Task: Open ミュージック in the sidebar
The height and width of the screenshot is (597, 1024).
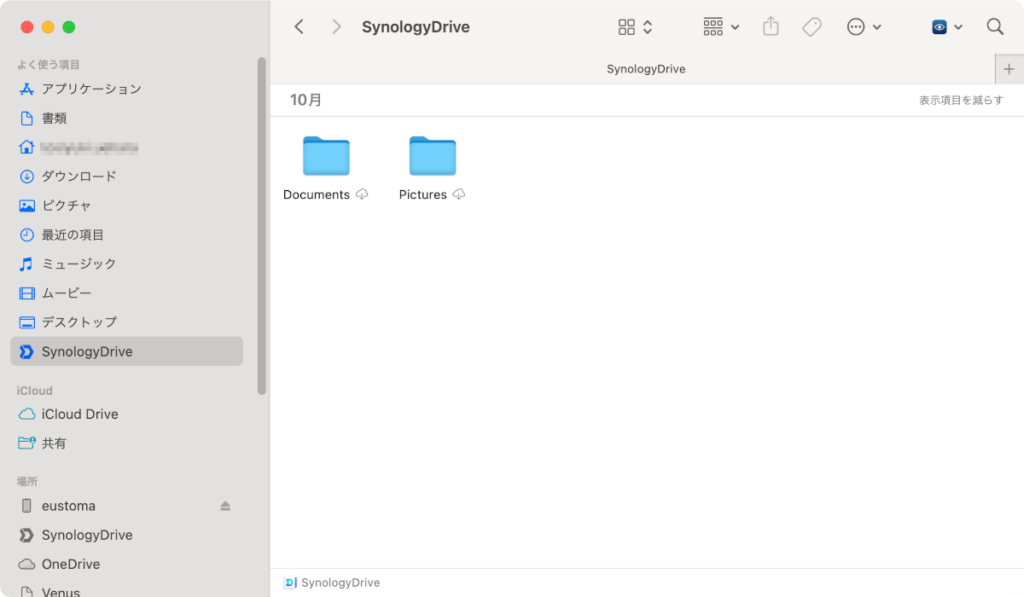Action: [x=127, y=264]
